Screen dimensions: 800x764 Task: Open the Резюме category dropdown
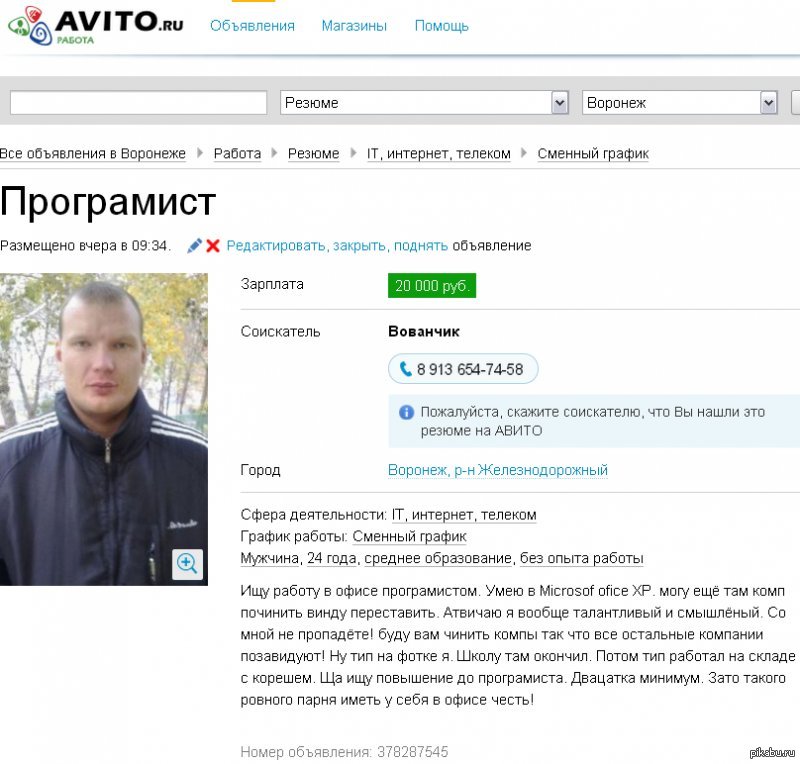point(424,103)
